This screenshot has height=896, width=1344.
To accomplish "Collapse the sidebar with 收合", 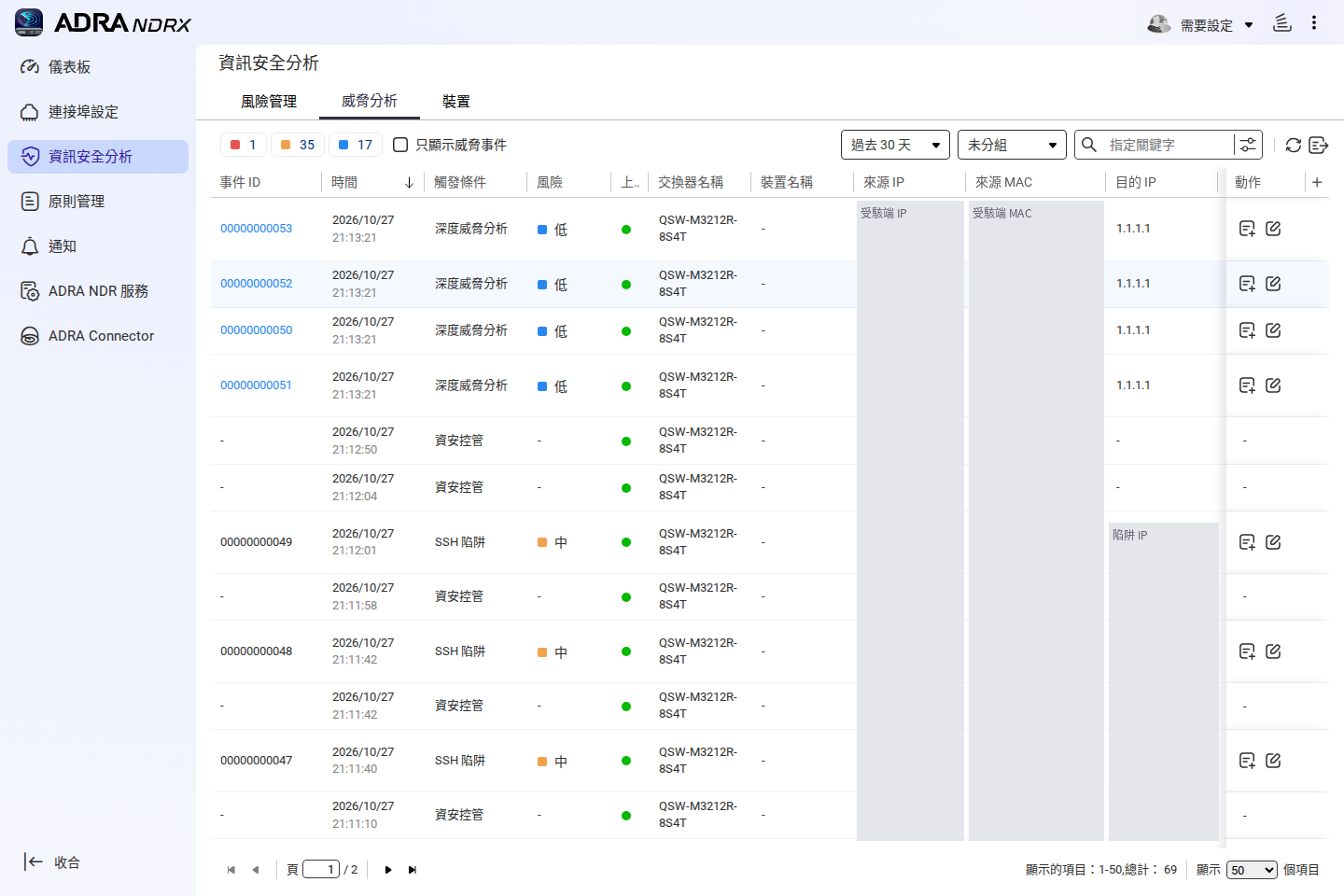I will coord(52,862).
